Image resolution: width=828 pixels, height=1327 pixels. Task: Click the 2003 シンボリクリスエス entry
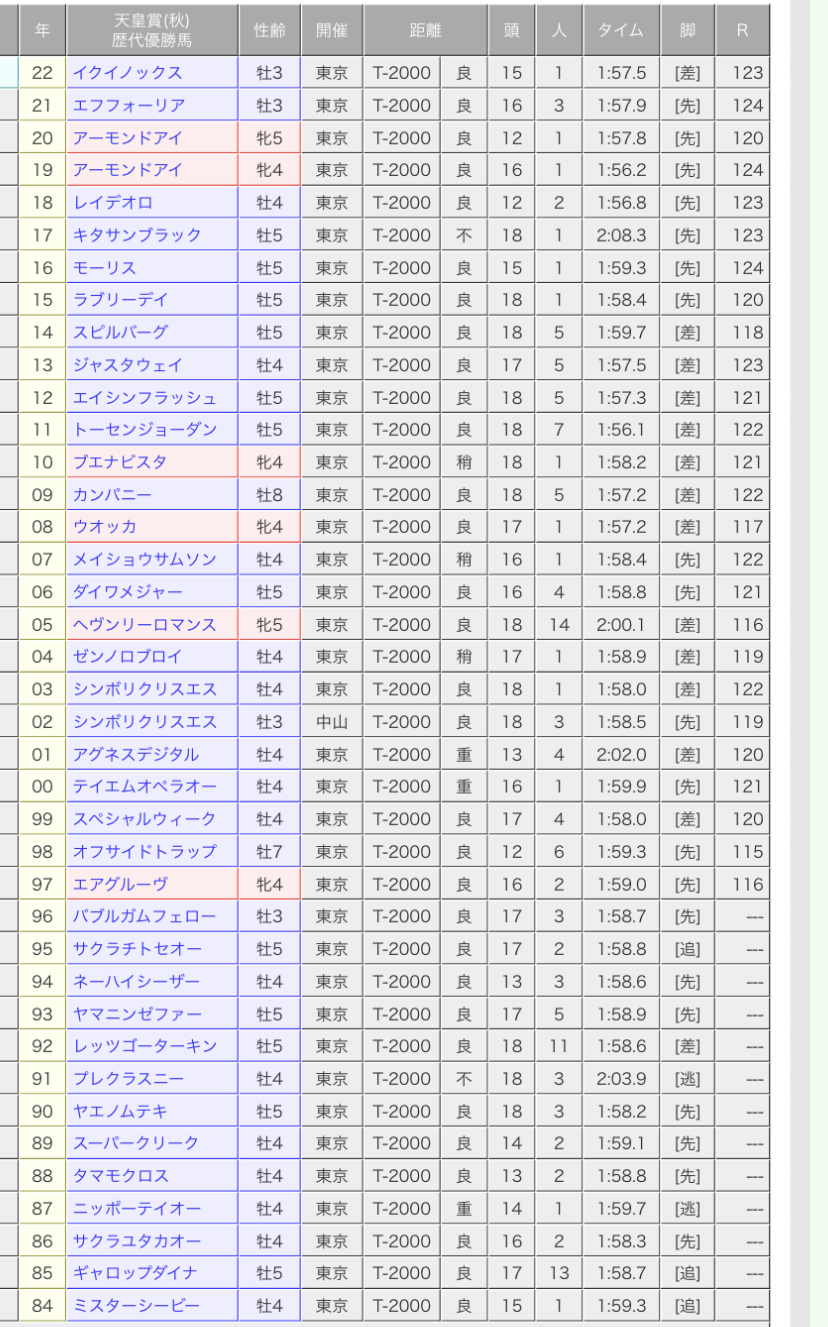pyautogui.click(x=145, y=689)
